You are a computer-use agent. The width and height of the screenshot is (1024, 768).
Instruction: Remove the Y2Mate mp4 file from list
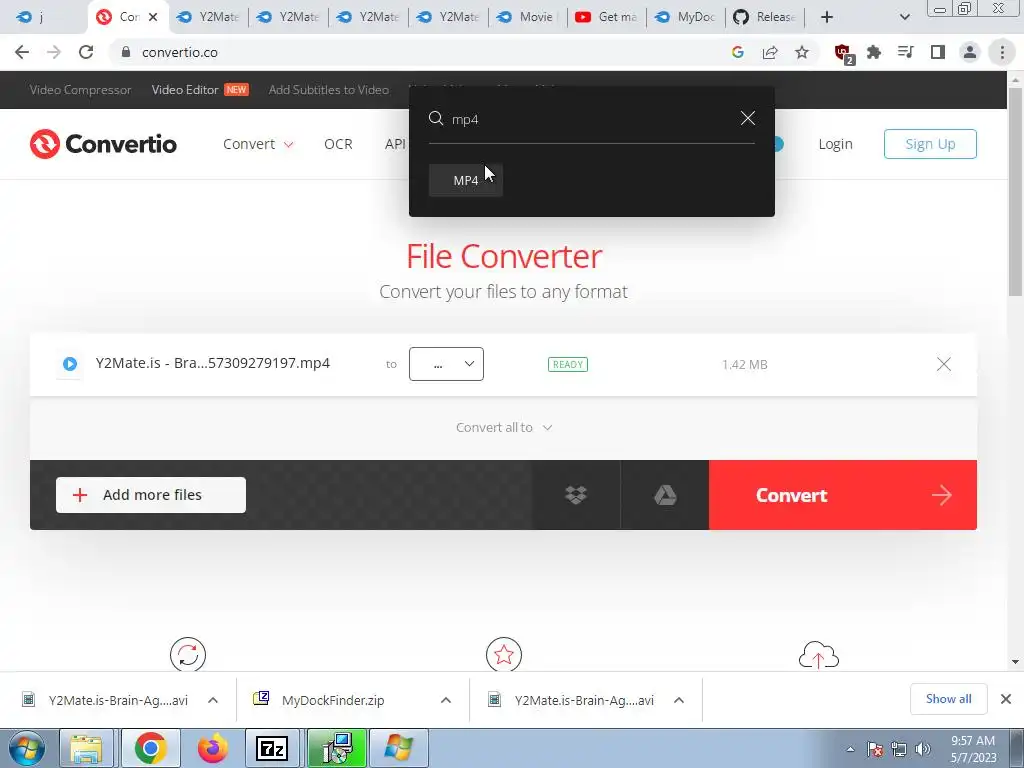point(944,364)
